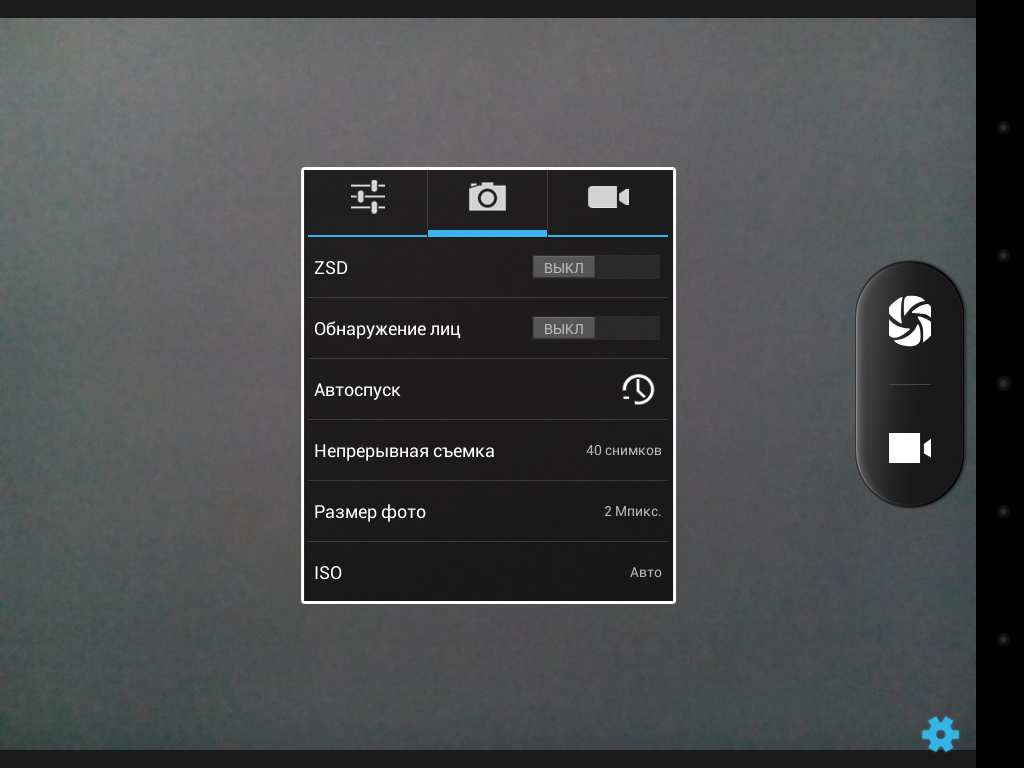Select the Обнаружение лиц label
Image resolution: width=1024 pixels, height=768 pixels.
tap(387, 329)
